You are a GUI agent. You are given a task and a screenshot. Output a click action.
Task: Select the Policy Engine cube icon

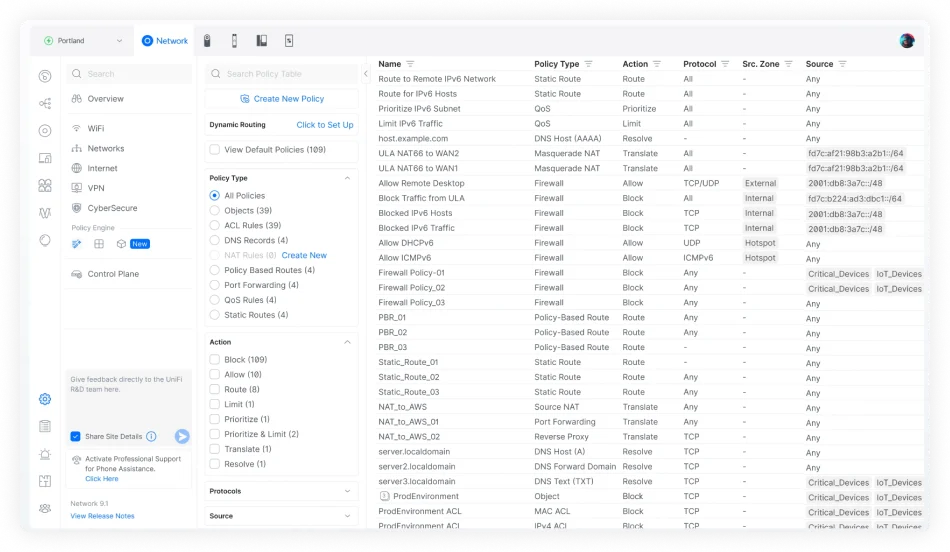tap(121, 244)
